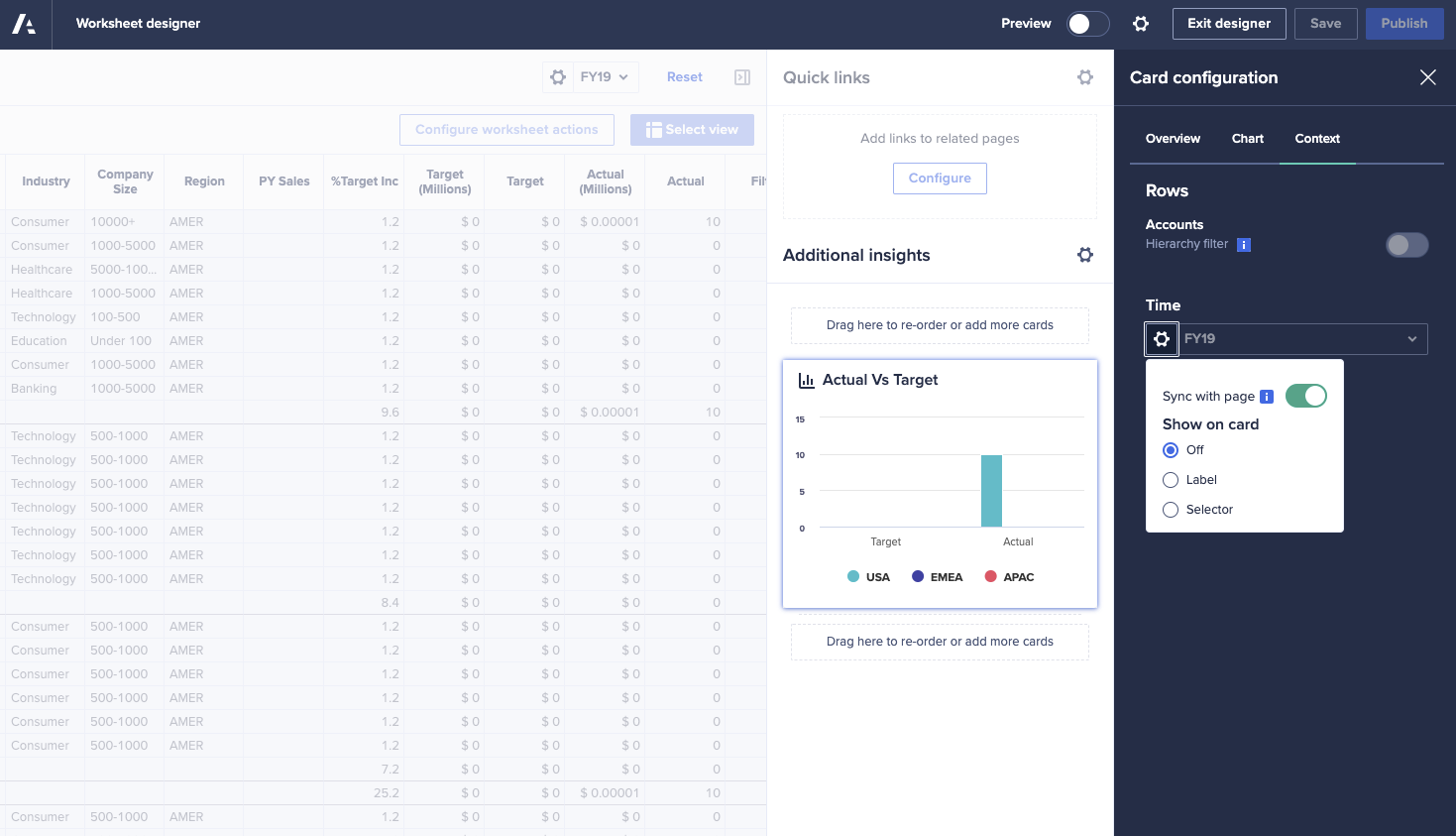Open designer settings gear in top bar

pyautogui.click(x=1141, y=24)
